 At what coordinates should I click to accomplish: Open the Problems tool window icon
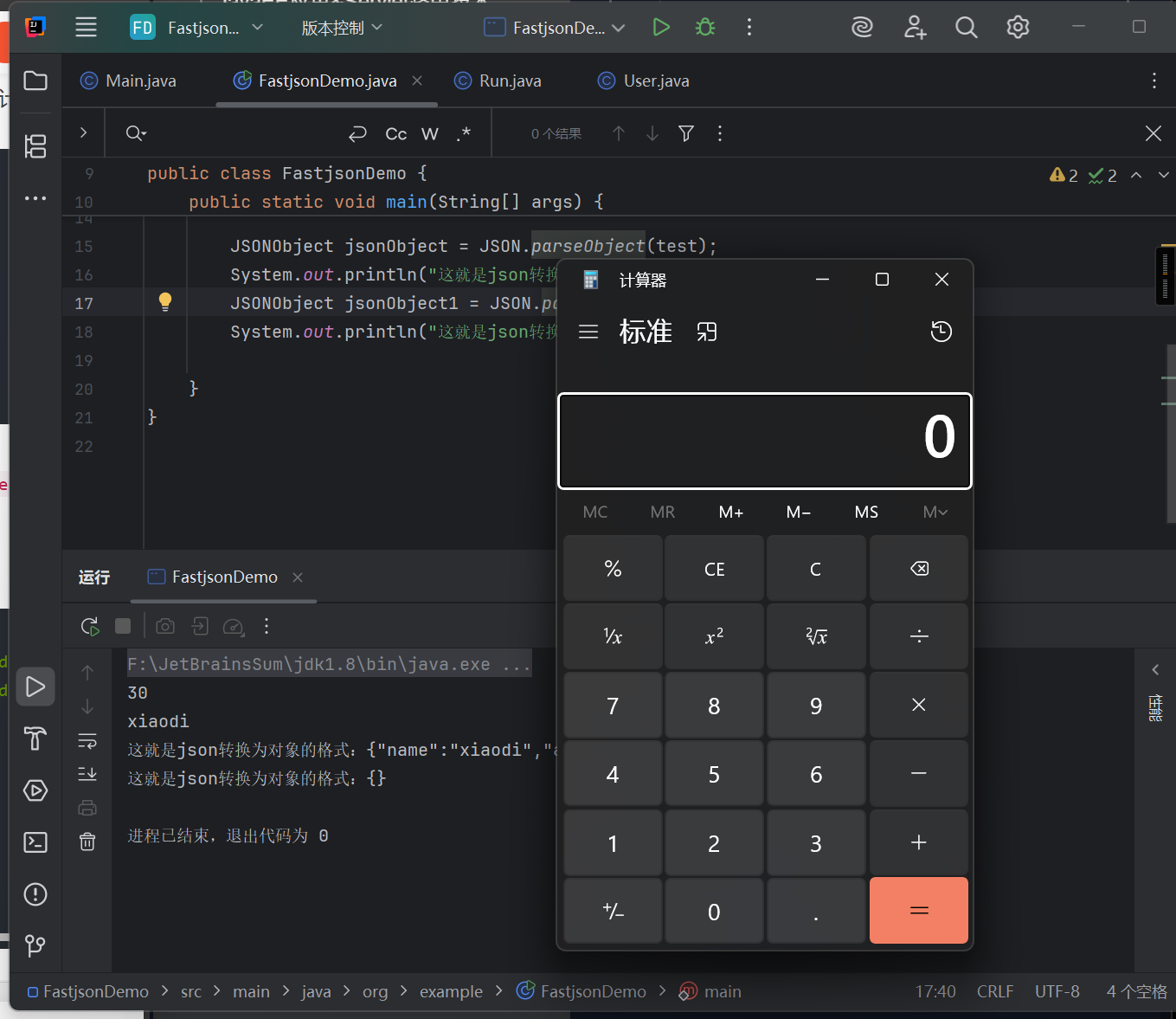pyautogui.click(x=35, y=894)
